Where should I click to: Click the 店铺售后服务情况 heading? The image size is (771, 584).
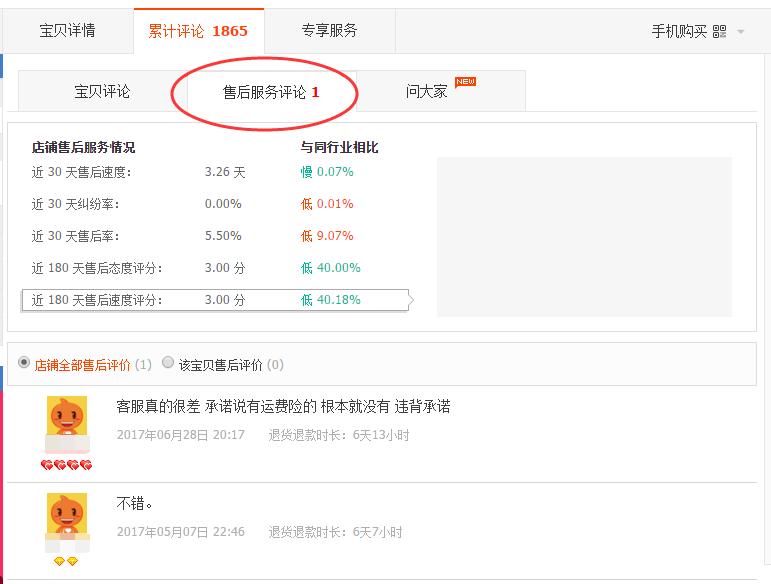[x=84, y=147]
